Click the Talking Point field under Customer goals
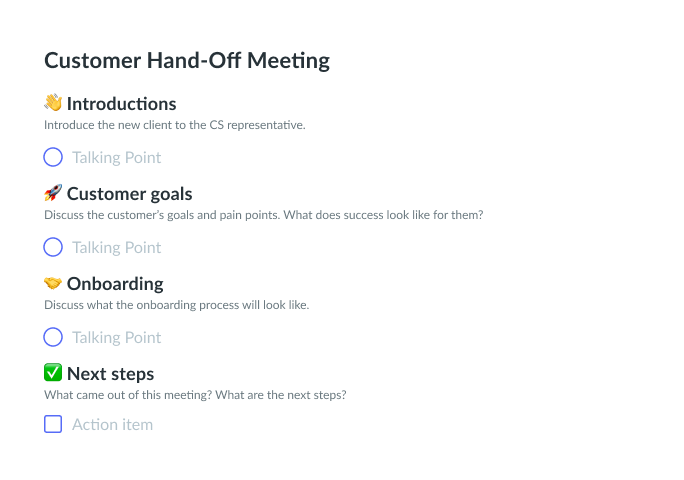The height and width of the screenshot is (480, 684). point(116,247)
